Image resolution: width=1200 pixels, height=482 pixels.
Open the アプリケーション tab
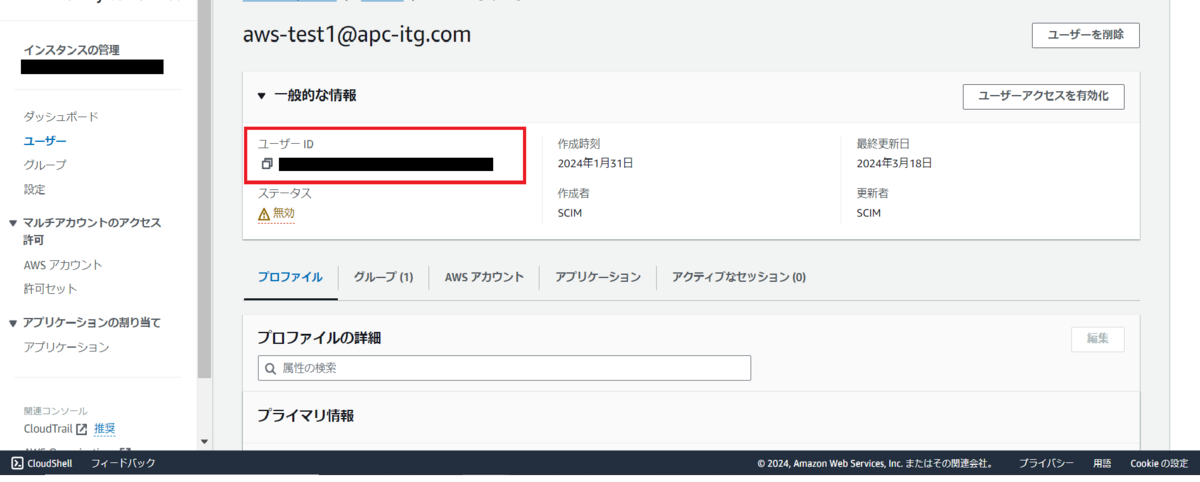pyautogui.click(x=598, y=277)
